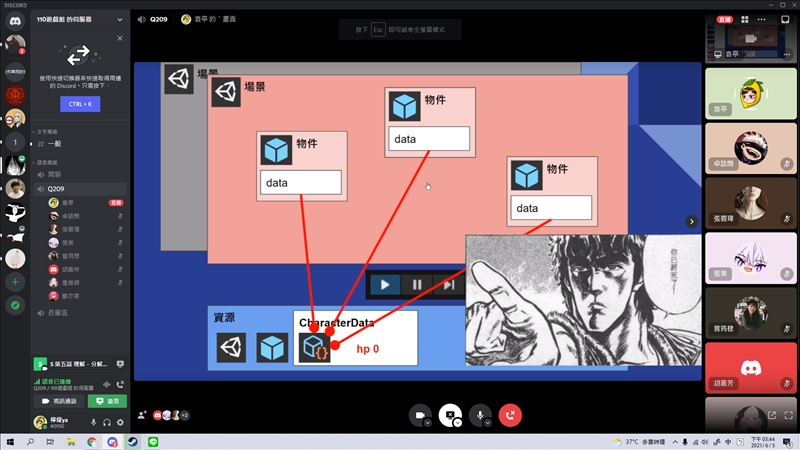This screenshot has height=450, width=800.
Task: Open the camera options dropdown arrow
Action: pos(428,423)
